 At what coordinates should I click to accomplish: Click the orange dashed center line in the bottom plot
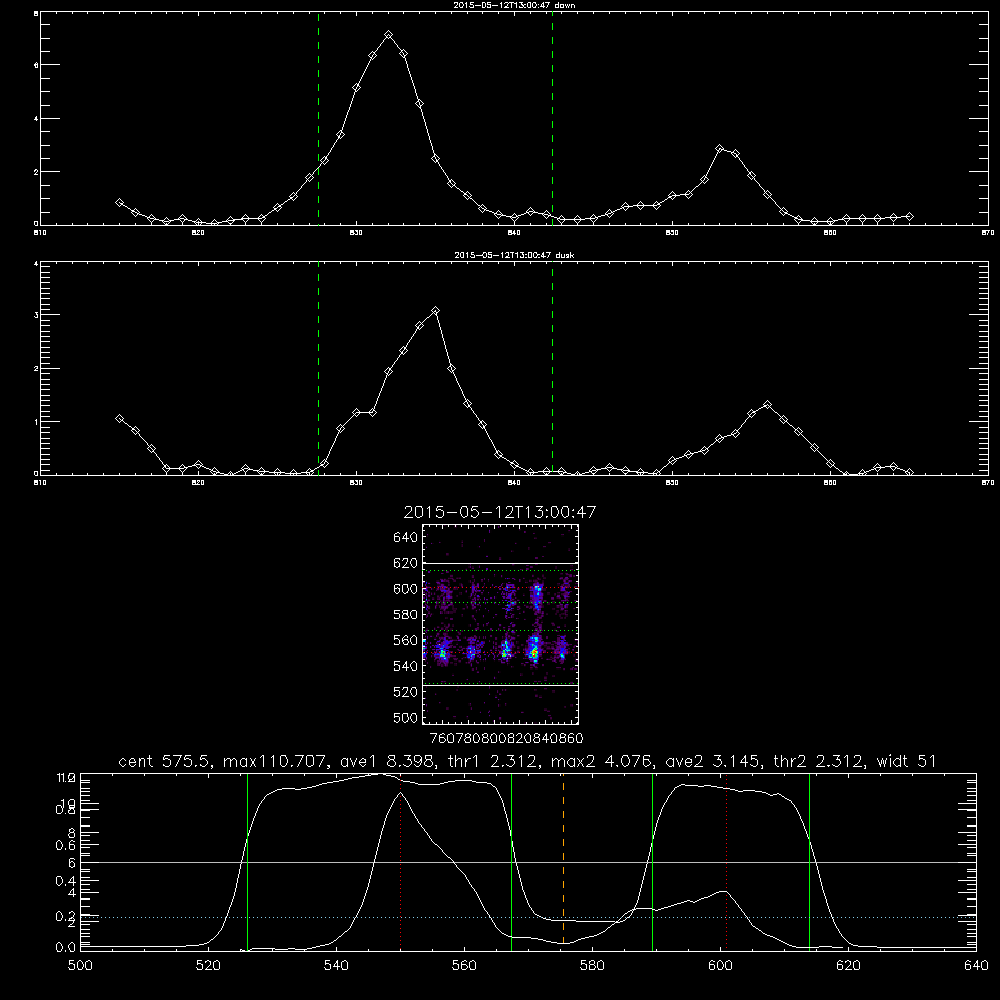coord(563,861)
